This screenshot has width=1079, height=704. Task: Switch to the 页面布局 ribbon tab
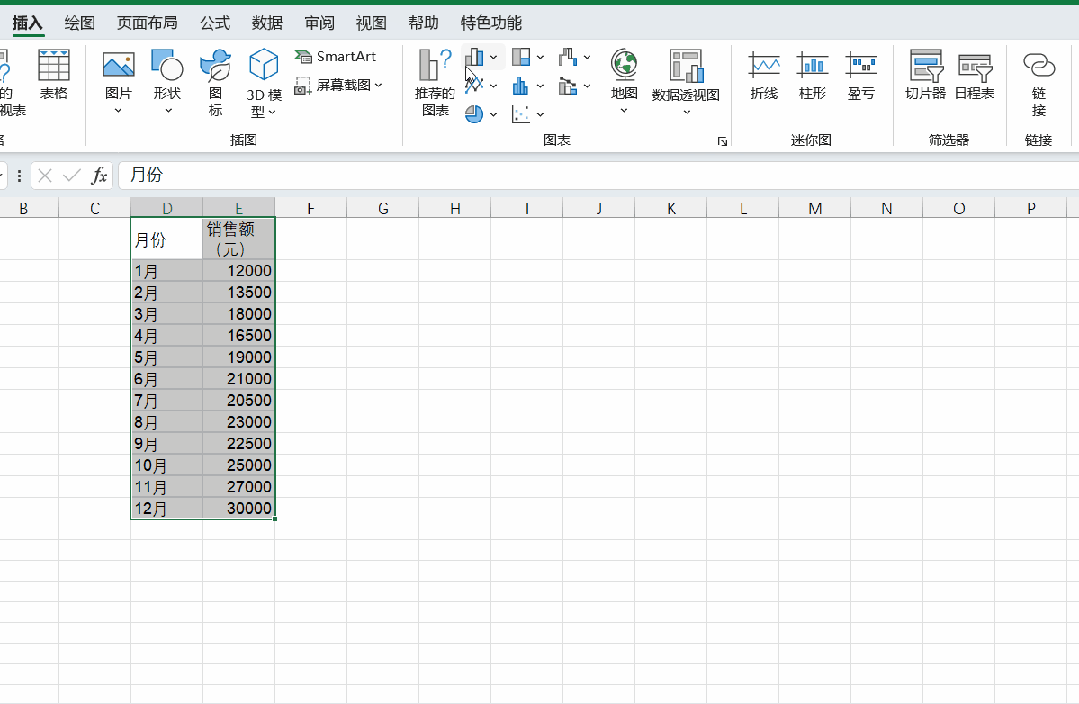point(147,23)
